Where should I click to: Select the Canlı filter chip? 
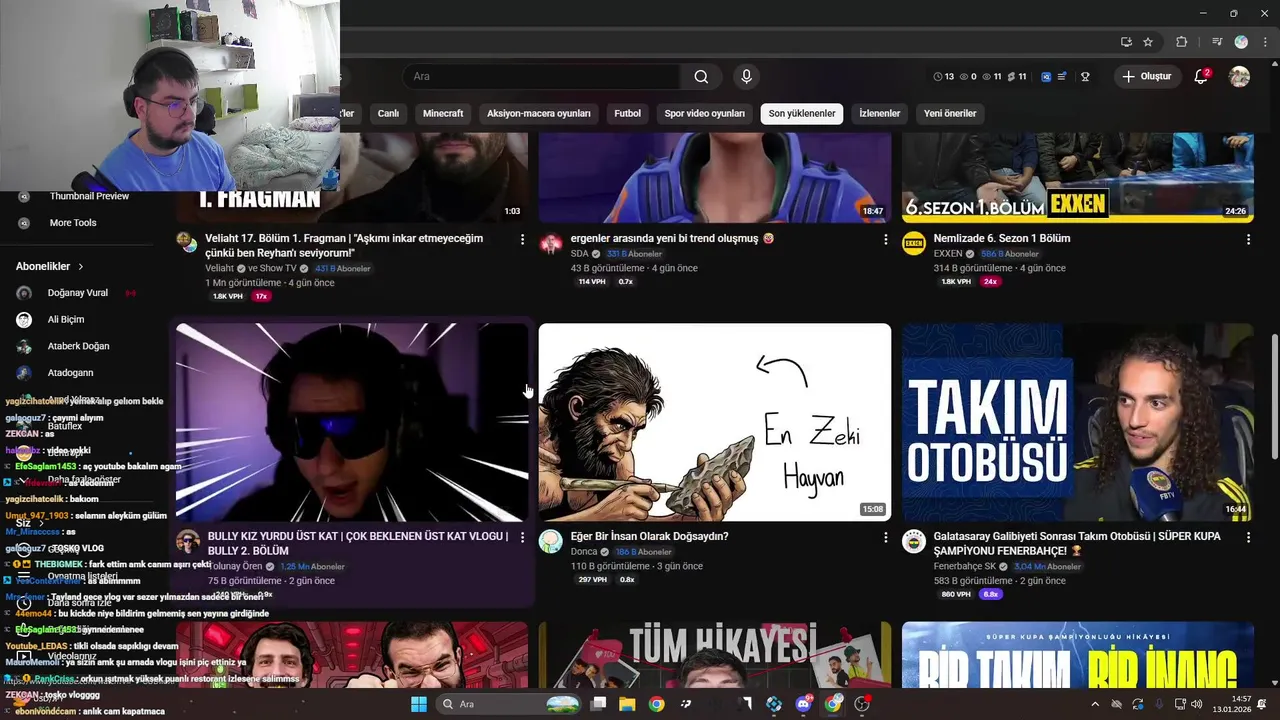[x=388, y=113]
